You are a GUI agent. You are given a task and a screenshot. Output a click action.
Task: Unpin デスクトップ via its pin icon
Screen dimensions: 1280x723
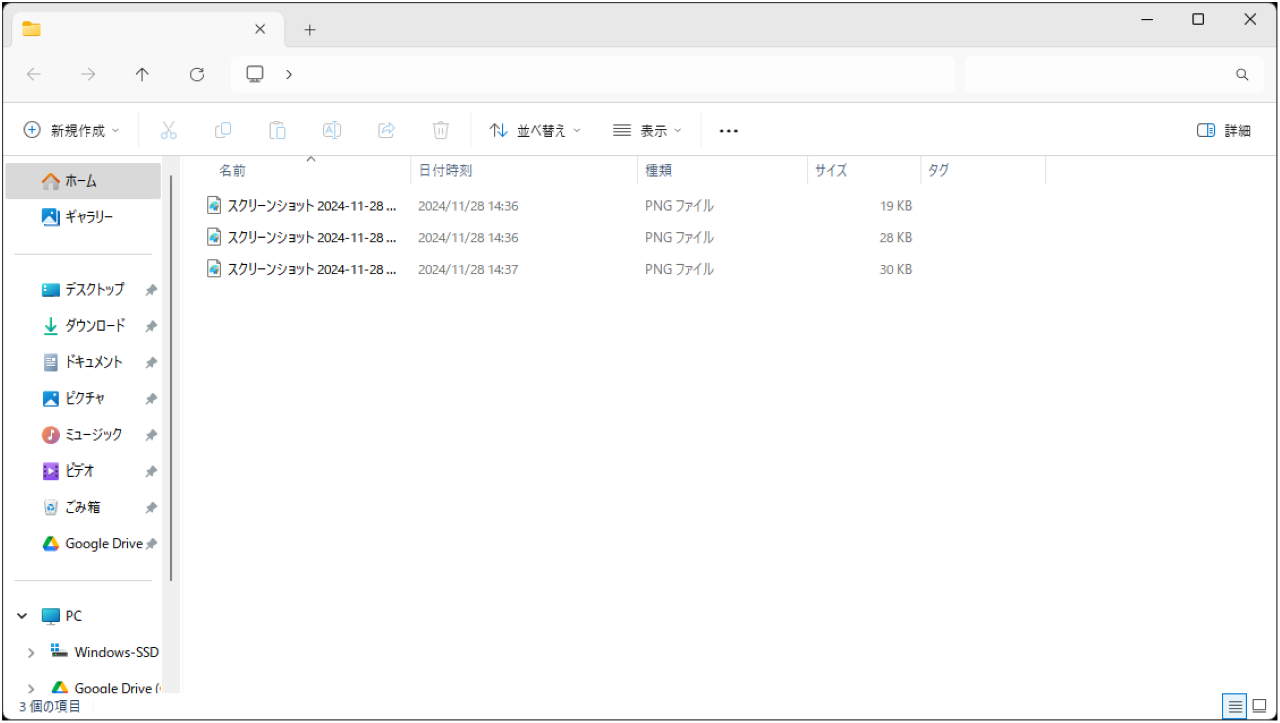(151, 290)
